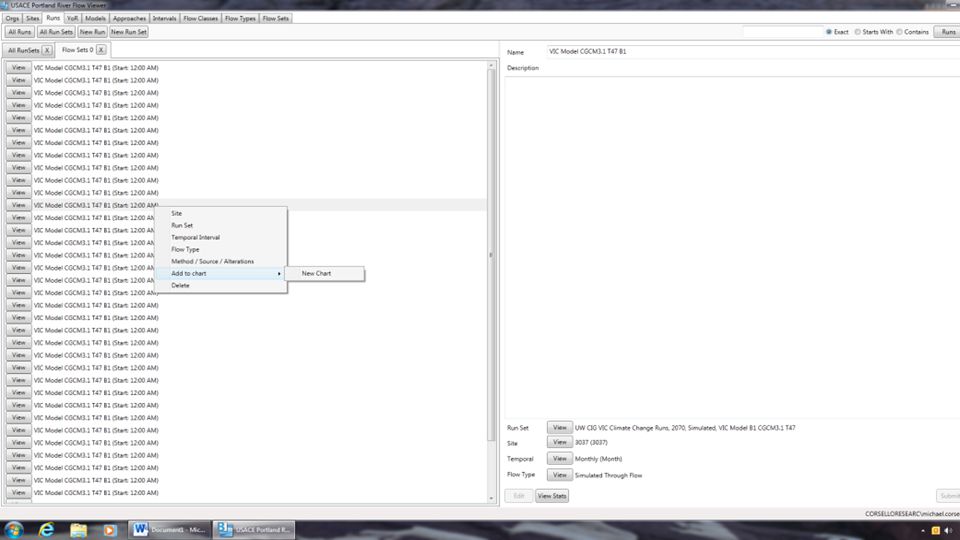This screenshot has height=540, width=960.
Task: Close the All RunSets tab
Action: click(47, 50)
